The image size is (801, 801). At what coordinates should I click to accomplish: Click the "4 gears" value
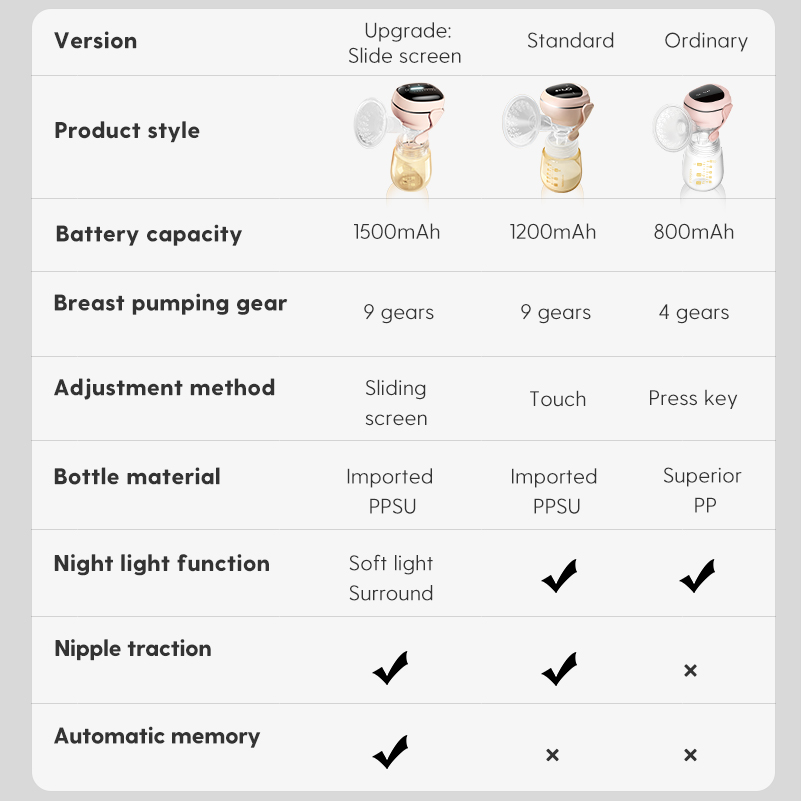694,312
